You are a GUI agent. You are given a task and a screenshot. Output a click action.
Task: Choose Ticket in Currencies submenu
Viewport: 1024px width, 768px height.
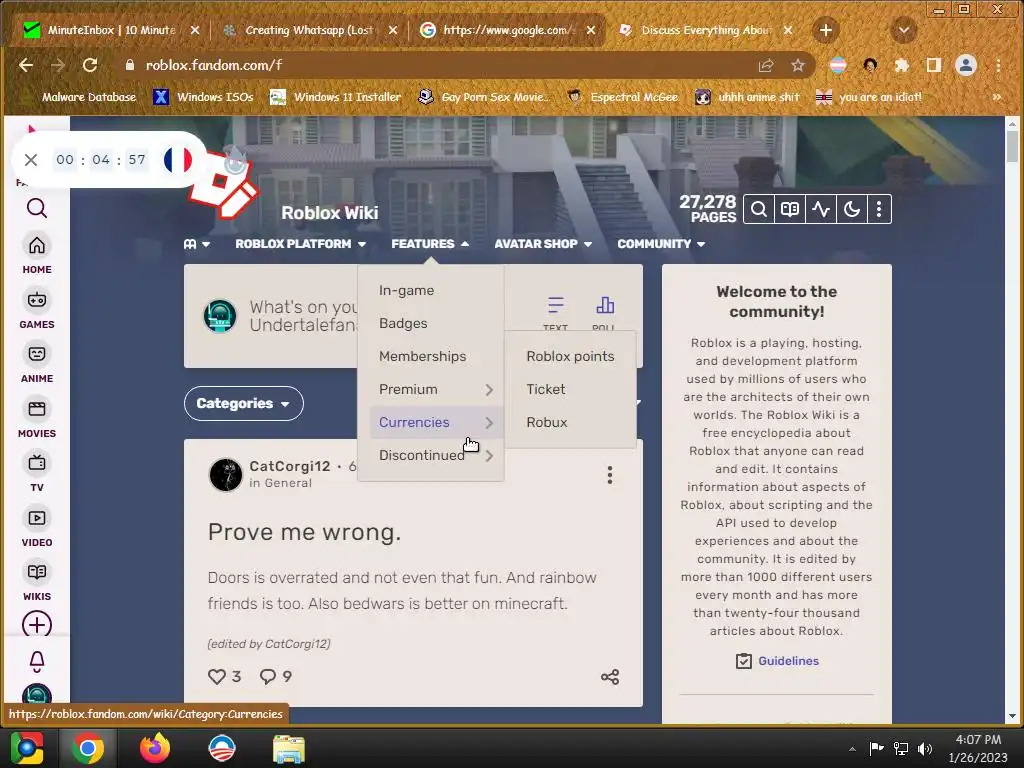(x=546, y=389)
